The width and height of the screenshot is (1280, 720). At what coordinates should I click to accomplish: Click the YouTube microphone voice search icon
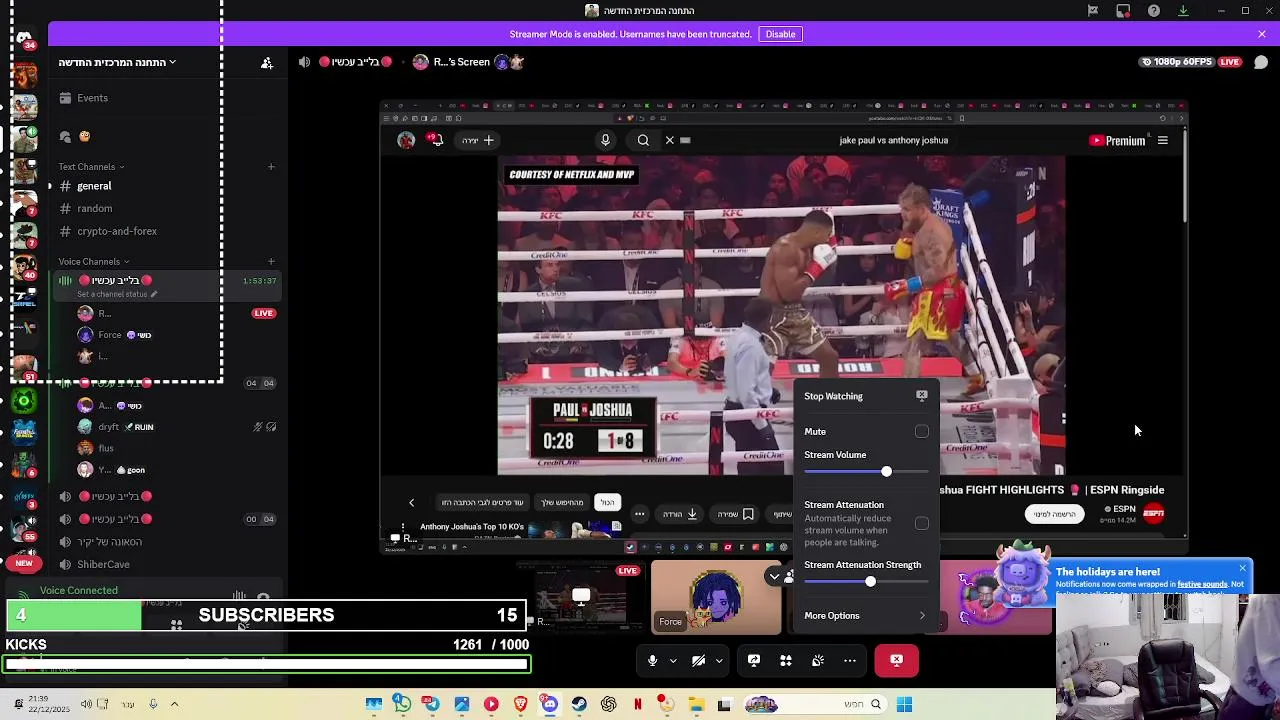605,140
